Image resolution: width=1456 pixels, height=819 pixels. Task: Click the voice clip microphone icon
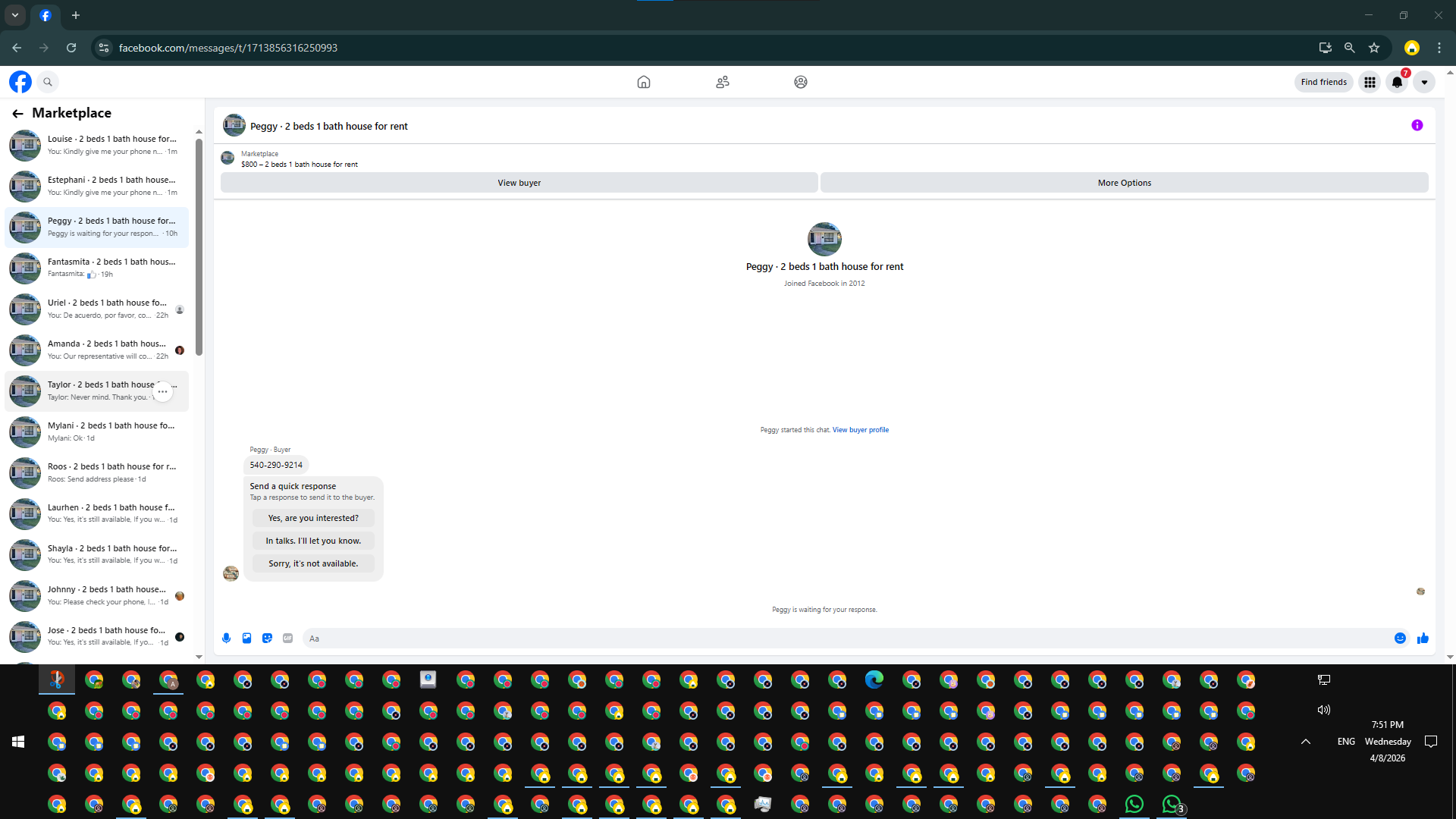point(226,639)
